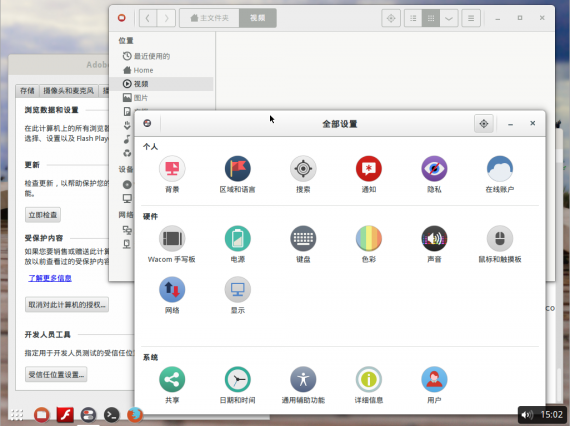The height and width of the screenshot is (426, 570).
Task: Open the applications grid in the dock
Action: point(17,414)
